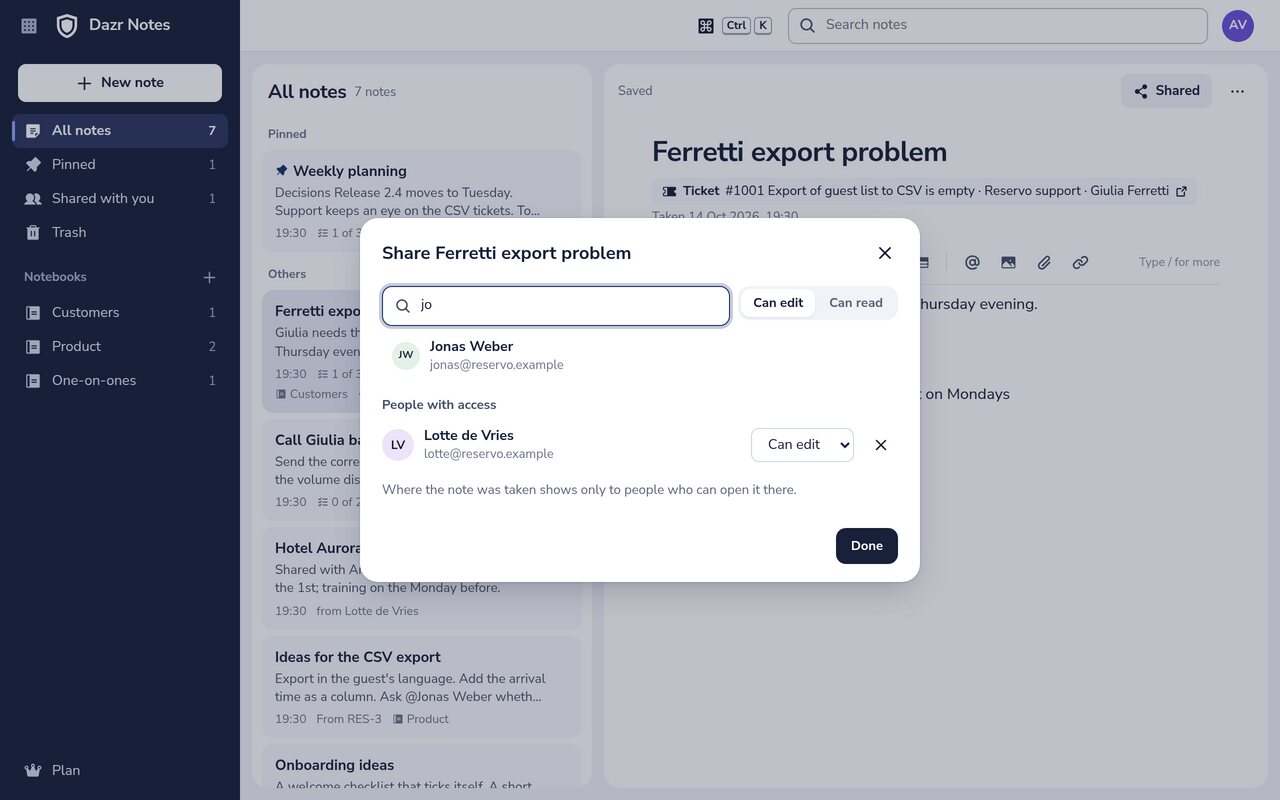1280x800 pixels.
Task: Insert image from editor toolbar
Action: coord(1008,263)
